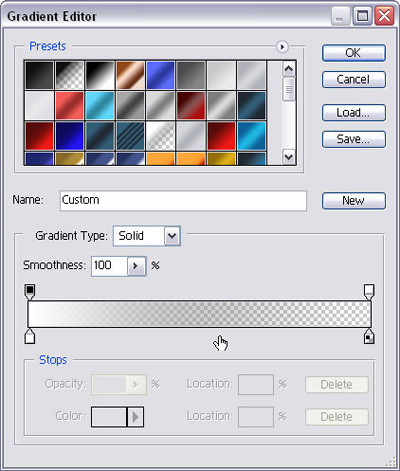Click the Smoothness value field
Image resolution: width=400 pixels, height=471 pixels.
coord(109,266)
